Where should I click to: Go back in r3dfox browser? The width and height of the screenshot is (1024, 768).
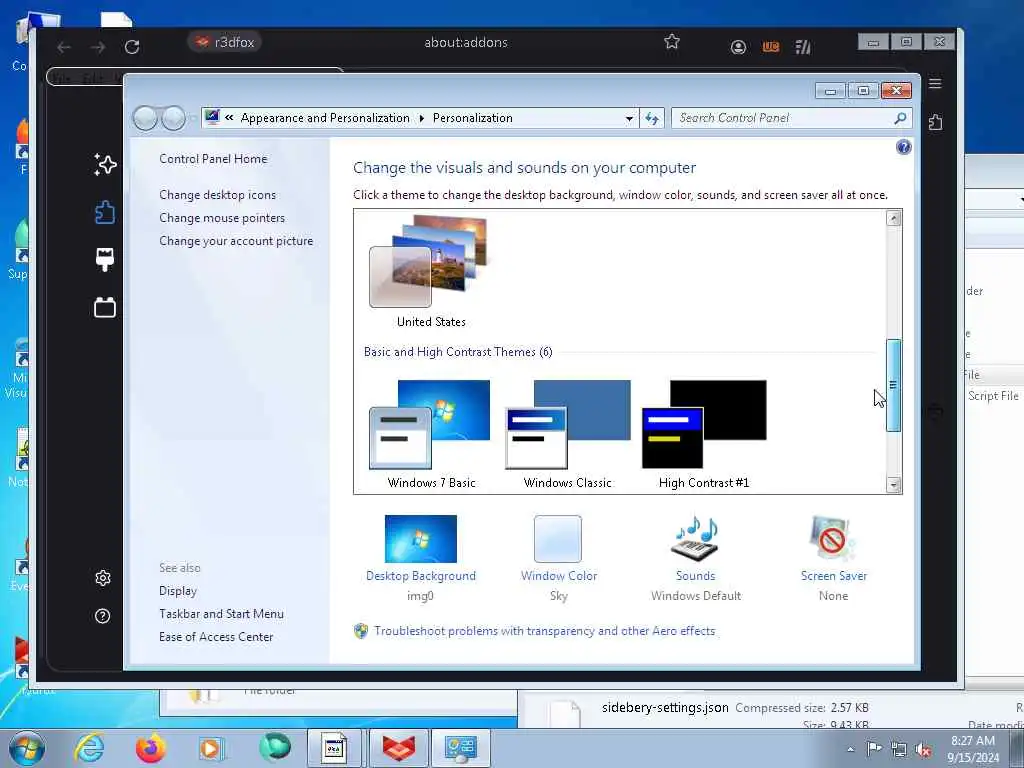pos(64,47)
